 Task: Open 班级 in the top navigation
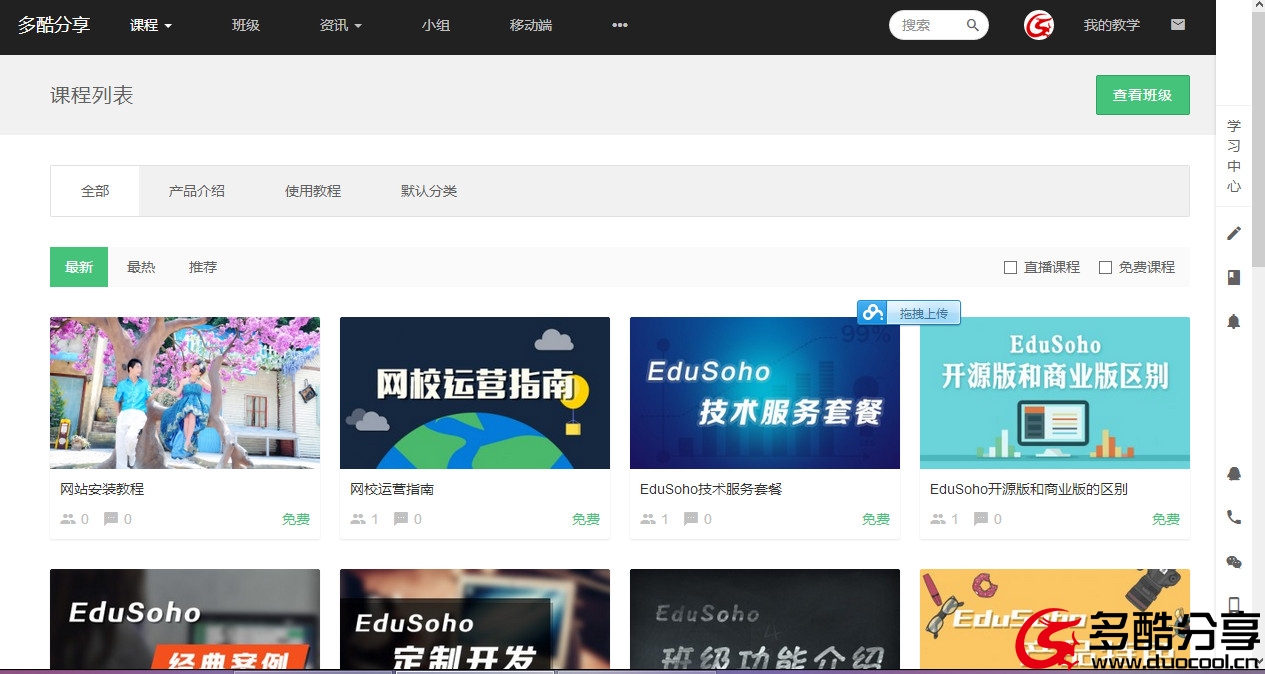click(x=246, y=25)
